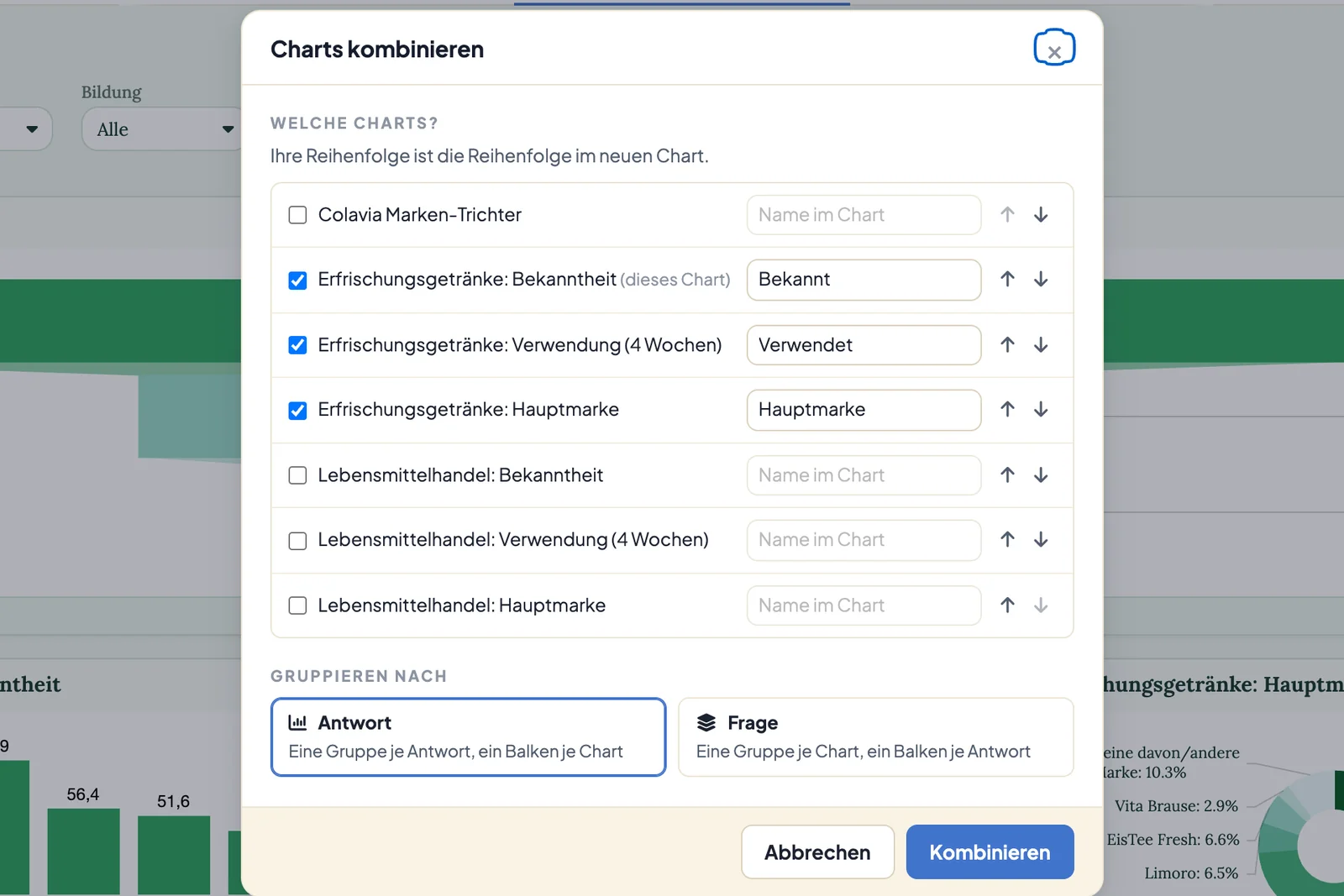Click name field for Lebensmittelhandel: Hauptmarke
Viewport: 1344px width, 896px height.
864,605
